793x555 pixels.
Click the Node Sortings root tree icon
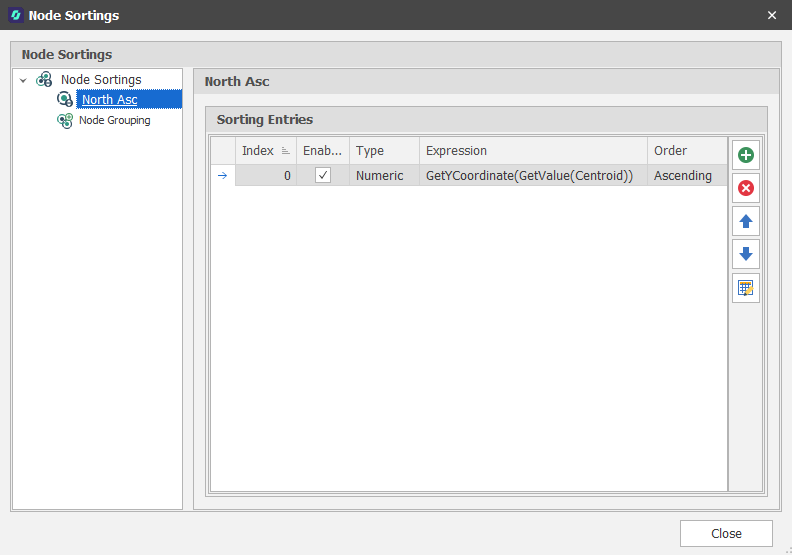pos(44,79)
